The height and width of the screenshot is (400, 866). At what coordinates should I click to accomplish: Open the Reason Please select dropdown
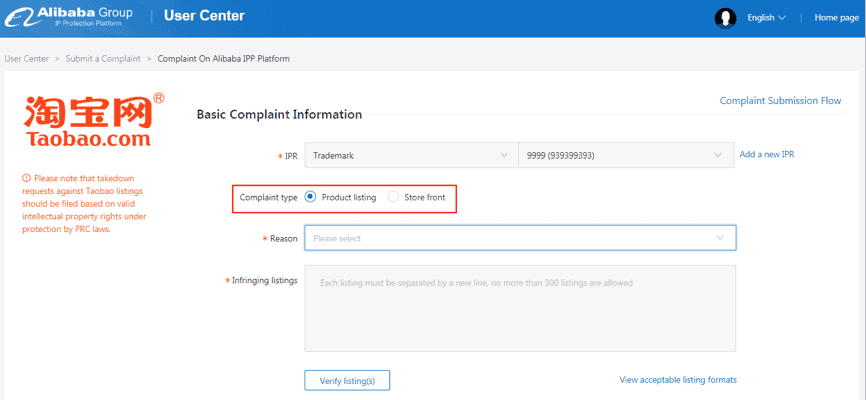pyautogui.click(x=520, y=238)
